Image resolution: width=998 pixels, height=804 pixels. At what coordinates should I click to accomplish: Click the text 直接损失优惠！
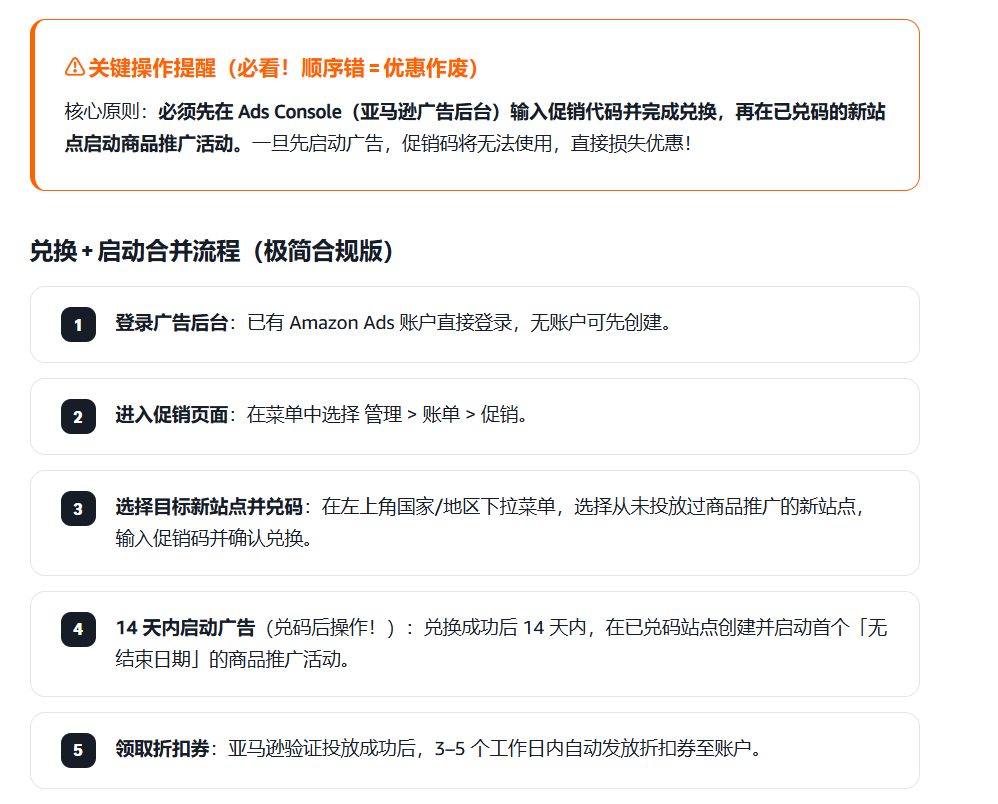point(631,144)
